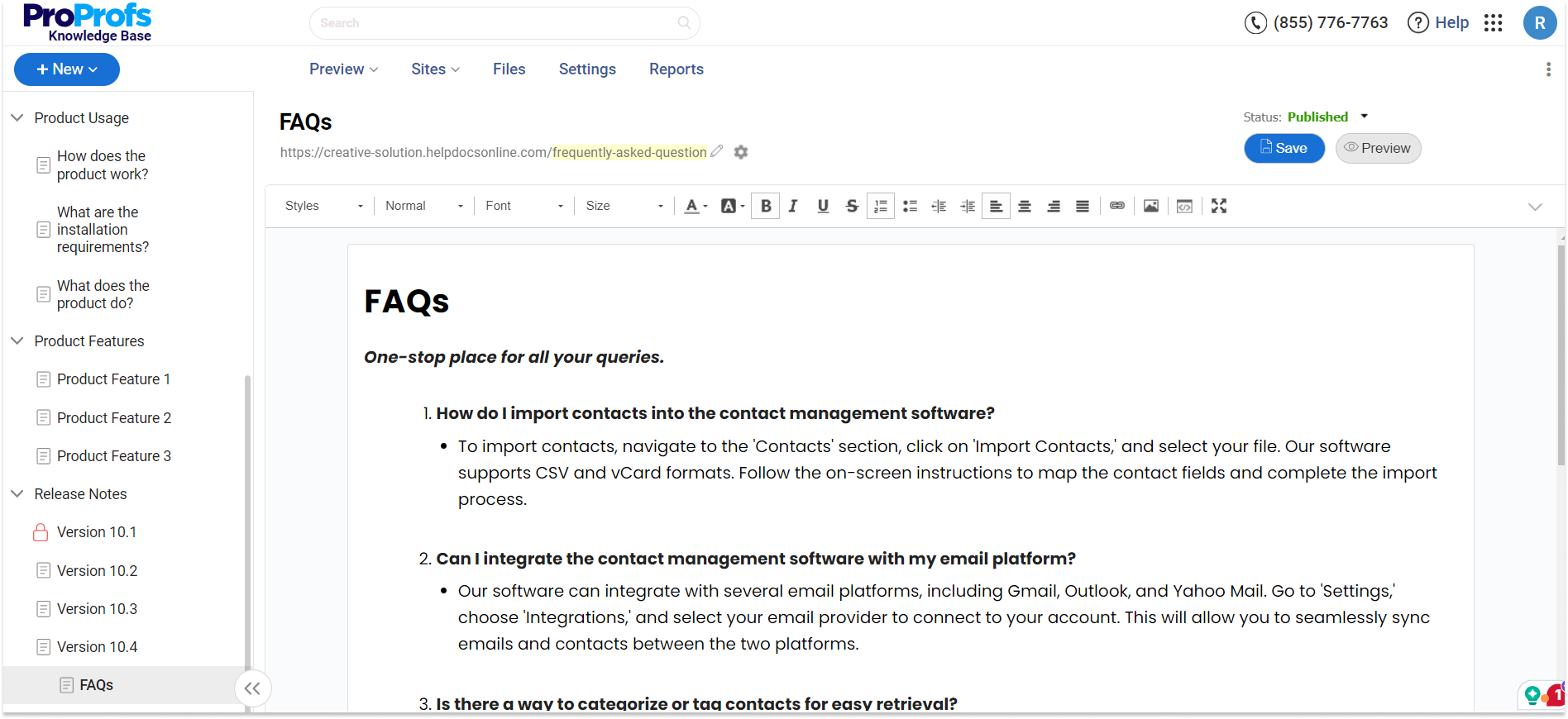Collapse the Release Notes folder
The width and height of the screenshot is (1568, 719).
point(17,494)
